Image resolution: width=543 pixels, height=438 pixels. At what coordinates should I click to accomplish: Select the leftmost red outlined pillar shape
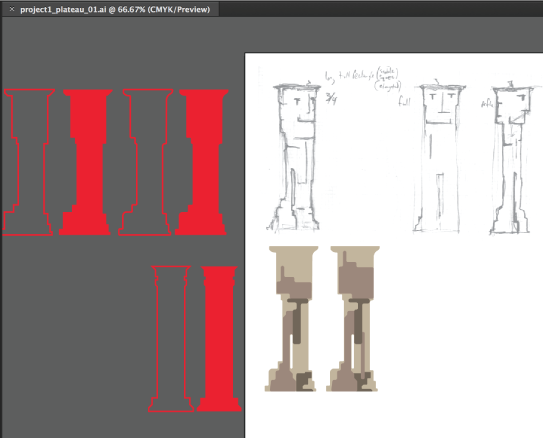28,162
